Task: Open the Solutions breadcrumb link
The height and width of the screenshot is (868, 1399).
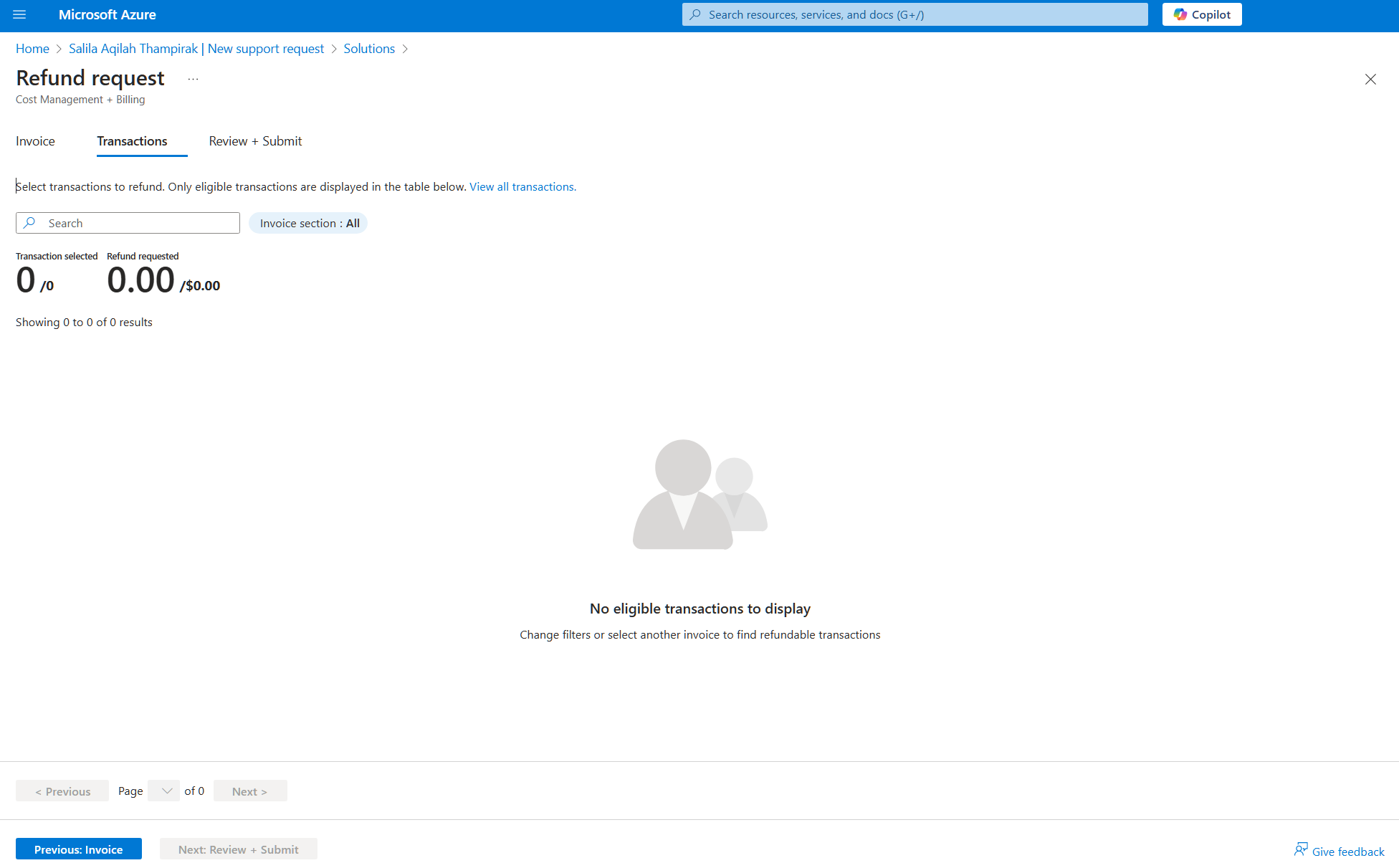Action: [x=368, y=49]
